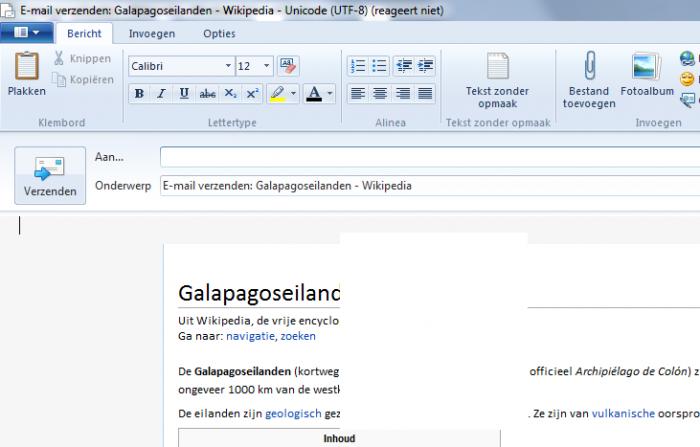Open the vulkanische link
This screenshot has height=447, width=700.
coord(623,414)
